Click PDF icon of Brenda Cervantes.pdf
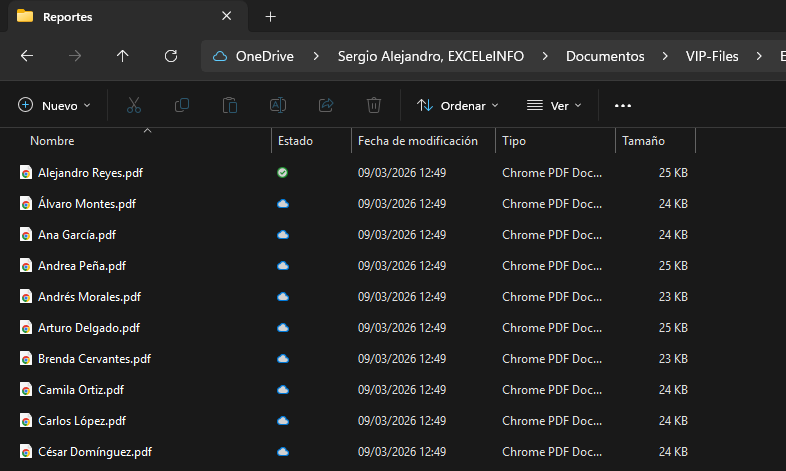The height and width of the screenshot is (471, 786). 26,359
